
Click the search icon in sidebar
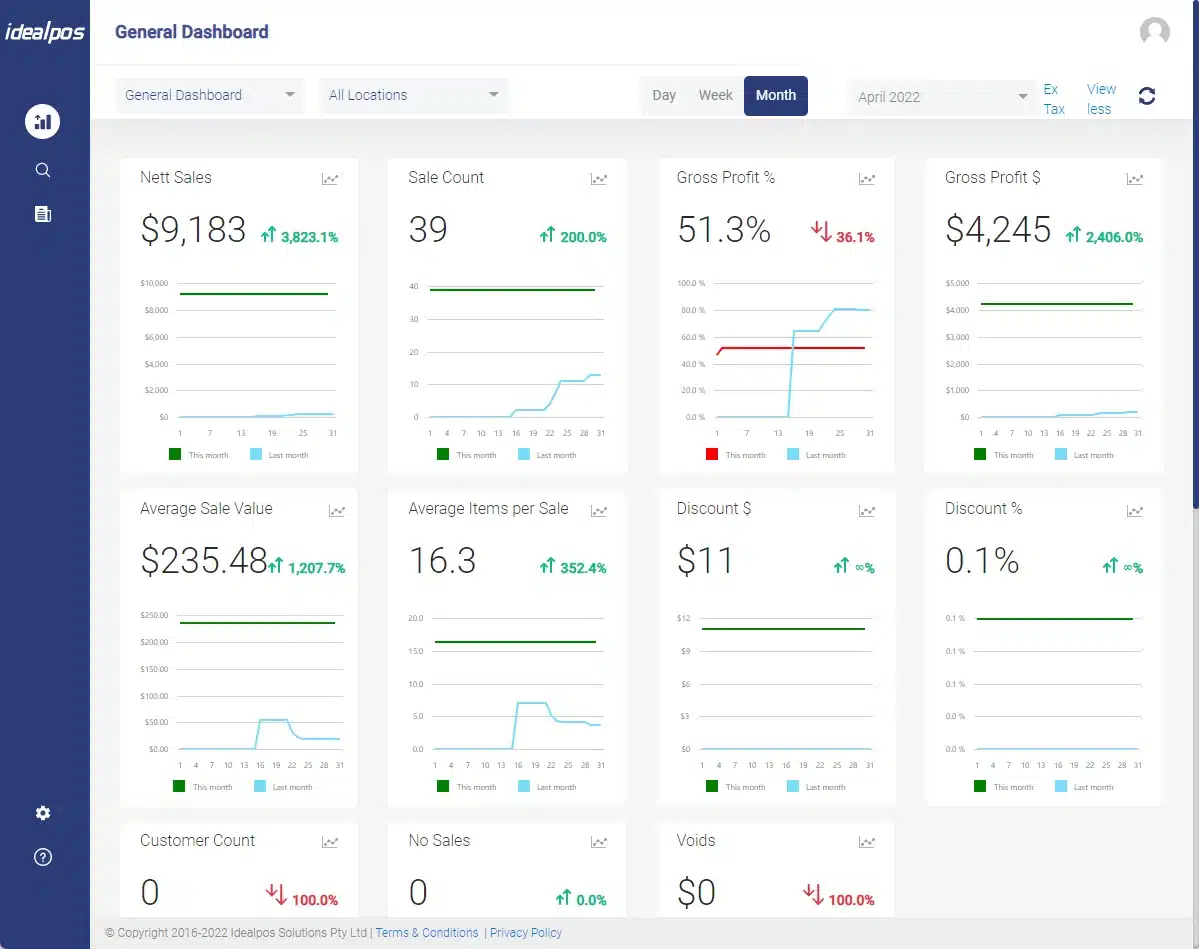coord(43,170)
